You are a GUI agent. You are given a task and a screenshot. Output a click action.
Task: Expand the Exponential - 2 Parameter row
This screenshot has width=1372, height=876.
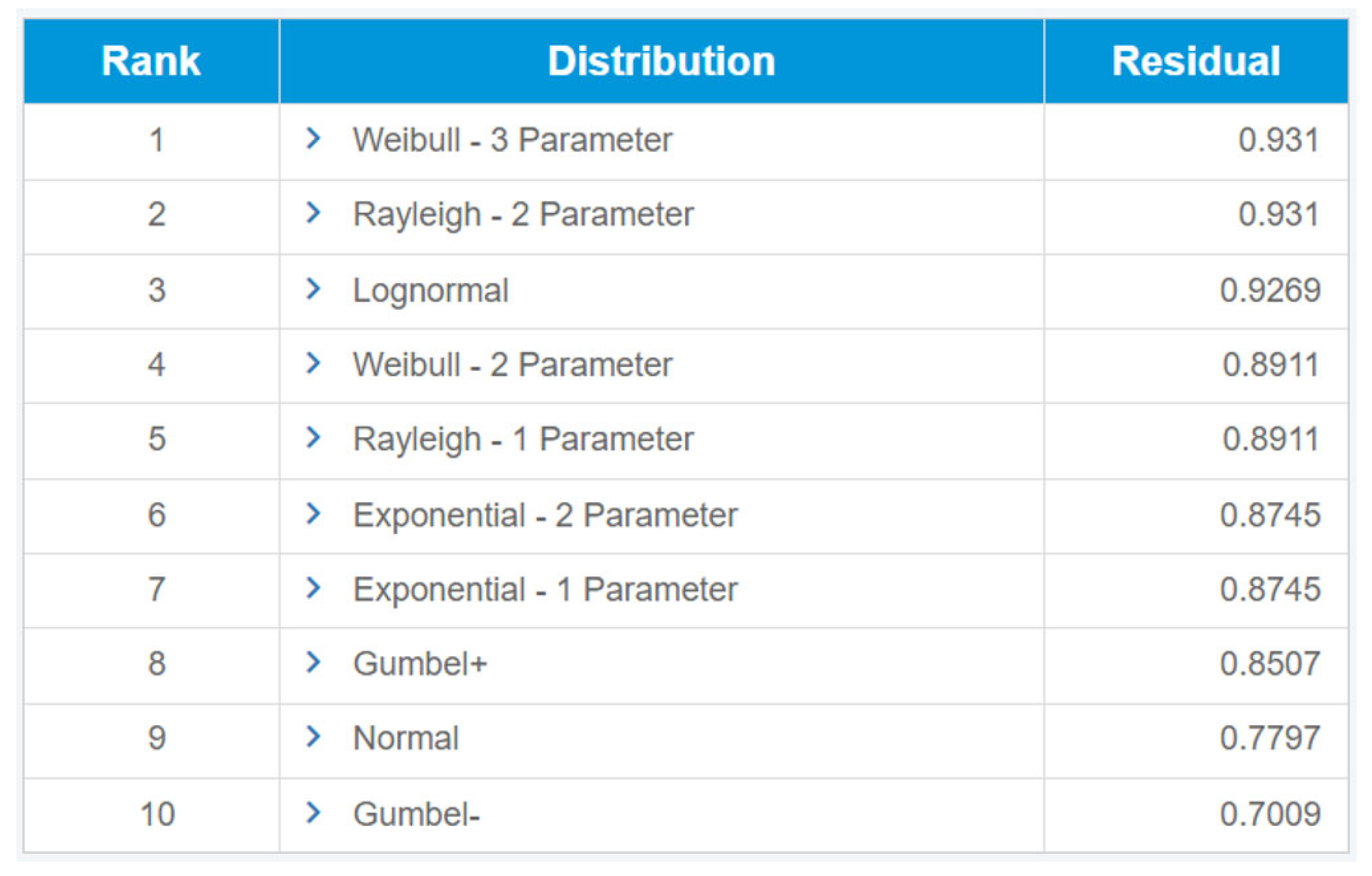[x=313, y=514]
